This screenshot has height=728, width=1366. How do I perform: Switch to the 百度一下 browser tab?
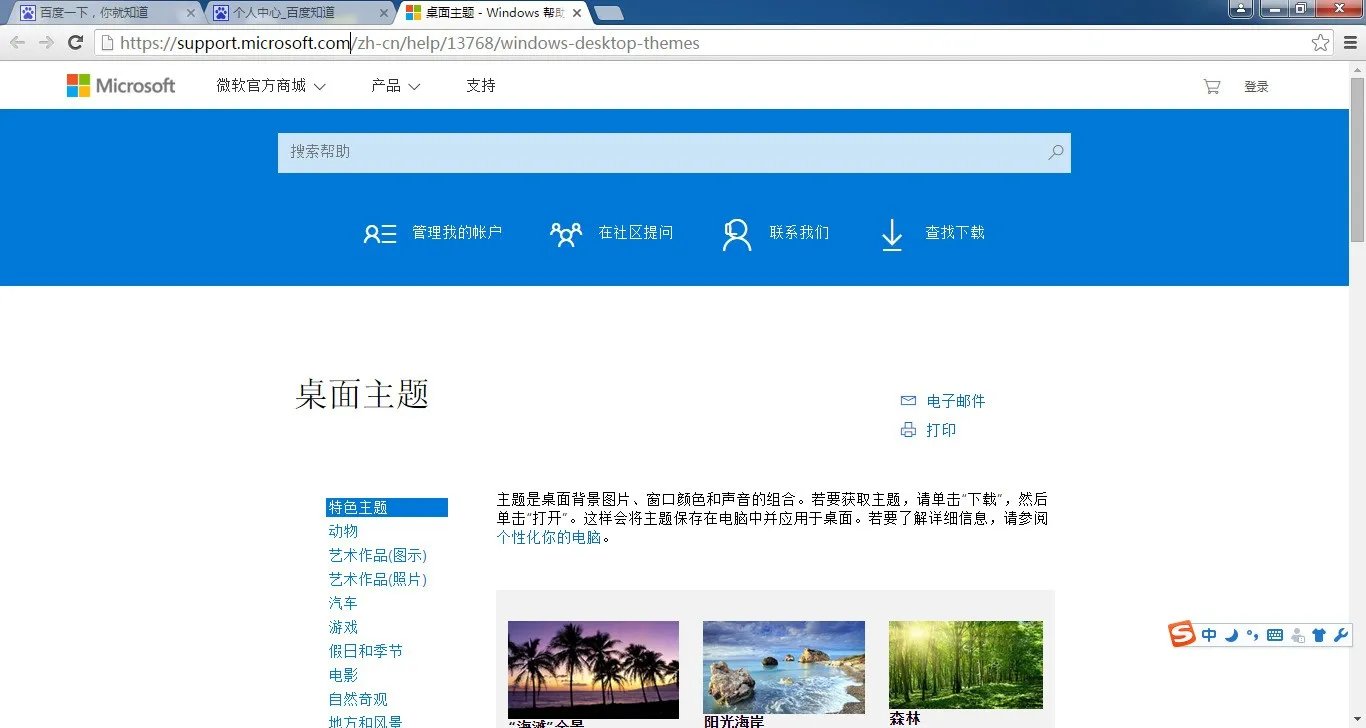(90, 13)
